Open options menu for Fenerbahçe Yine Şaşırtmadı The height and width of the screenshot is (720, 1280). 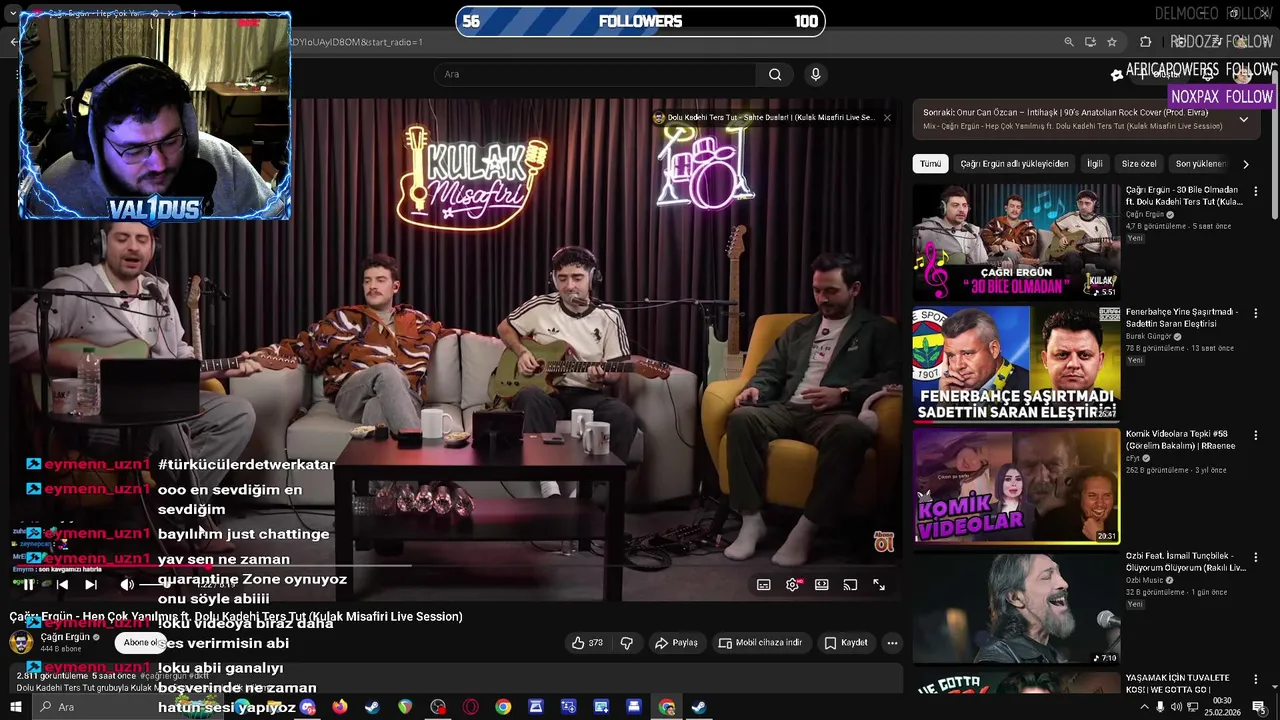coord(1256,313)
